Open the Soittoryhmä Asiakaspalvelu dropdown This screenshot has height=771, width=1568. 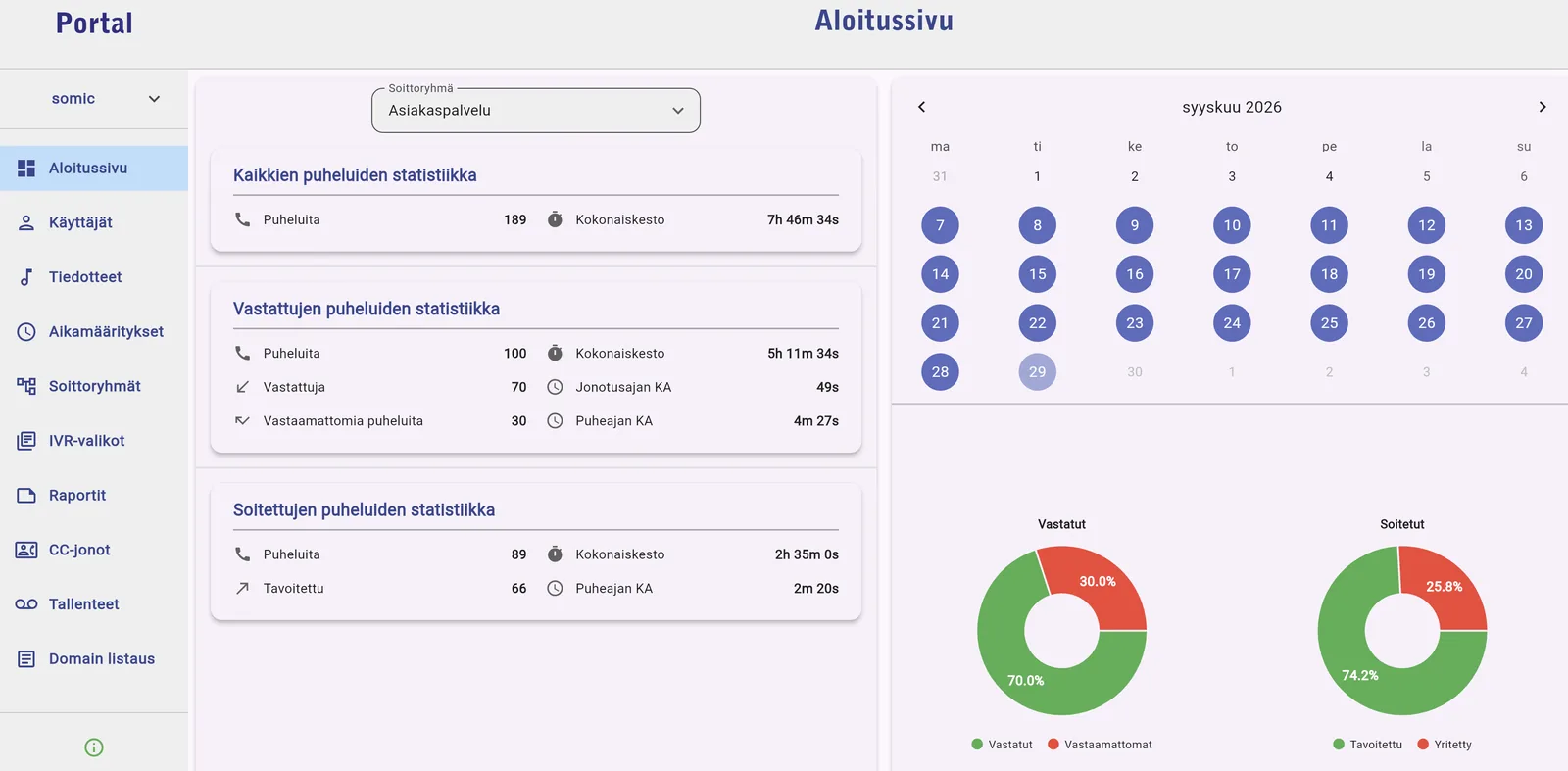tap(536, 111)
